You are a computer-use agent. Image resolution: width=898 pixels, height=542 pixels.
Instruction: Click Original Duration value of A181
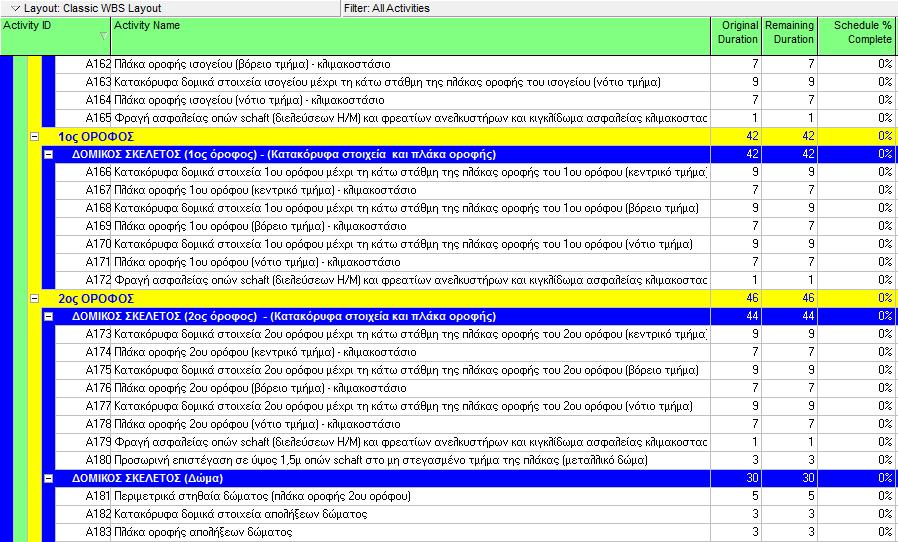[755, 496]
